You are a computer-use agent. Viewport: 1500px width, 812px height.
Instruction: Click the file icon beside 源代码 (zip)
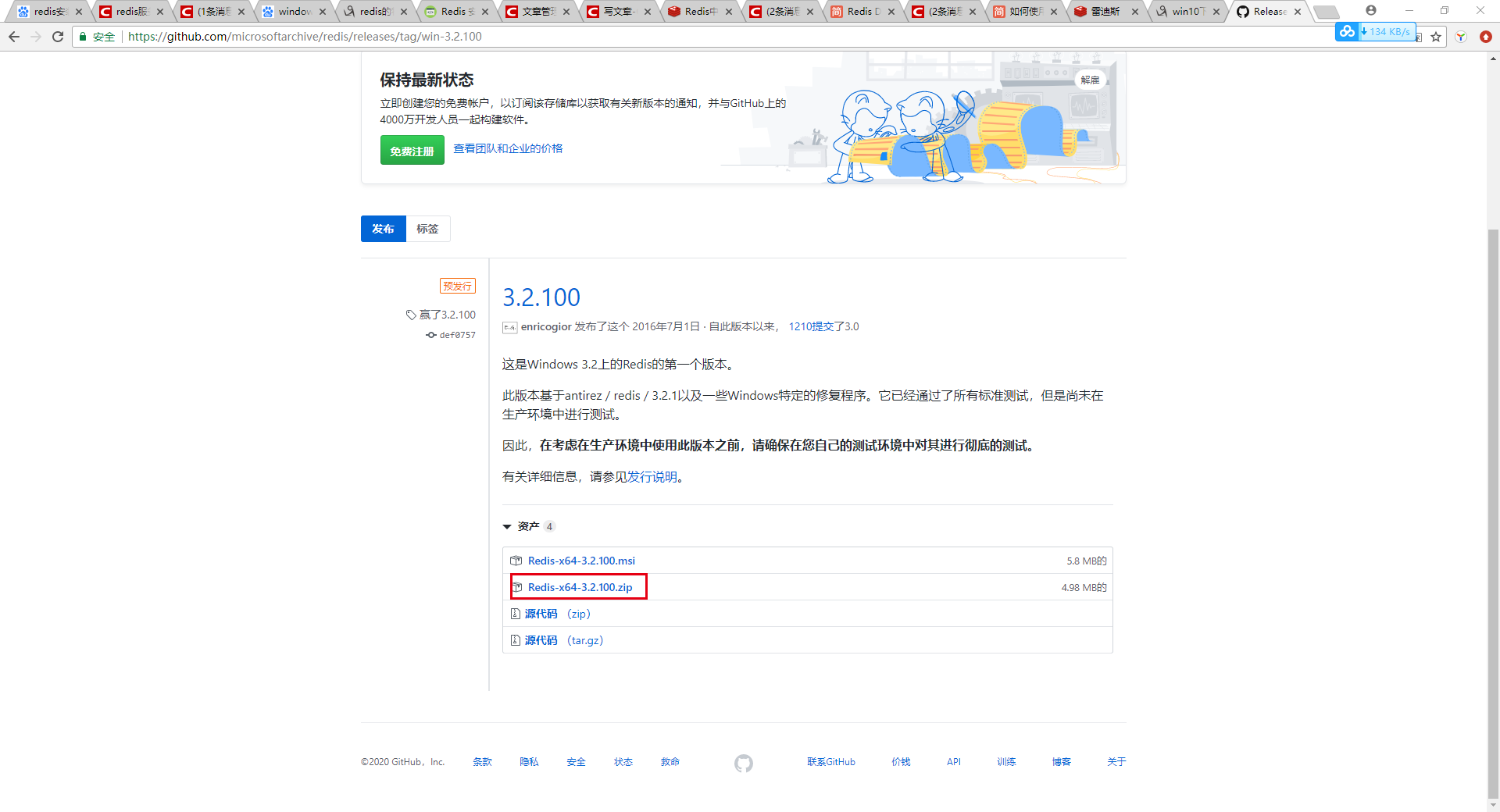click(515, 614)
